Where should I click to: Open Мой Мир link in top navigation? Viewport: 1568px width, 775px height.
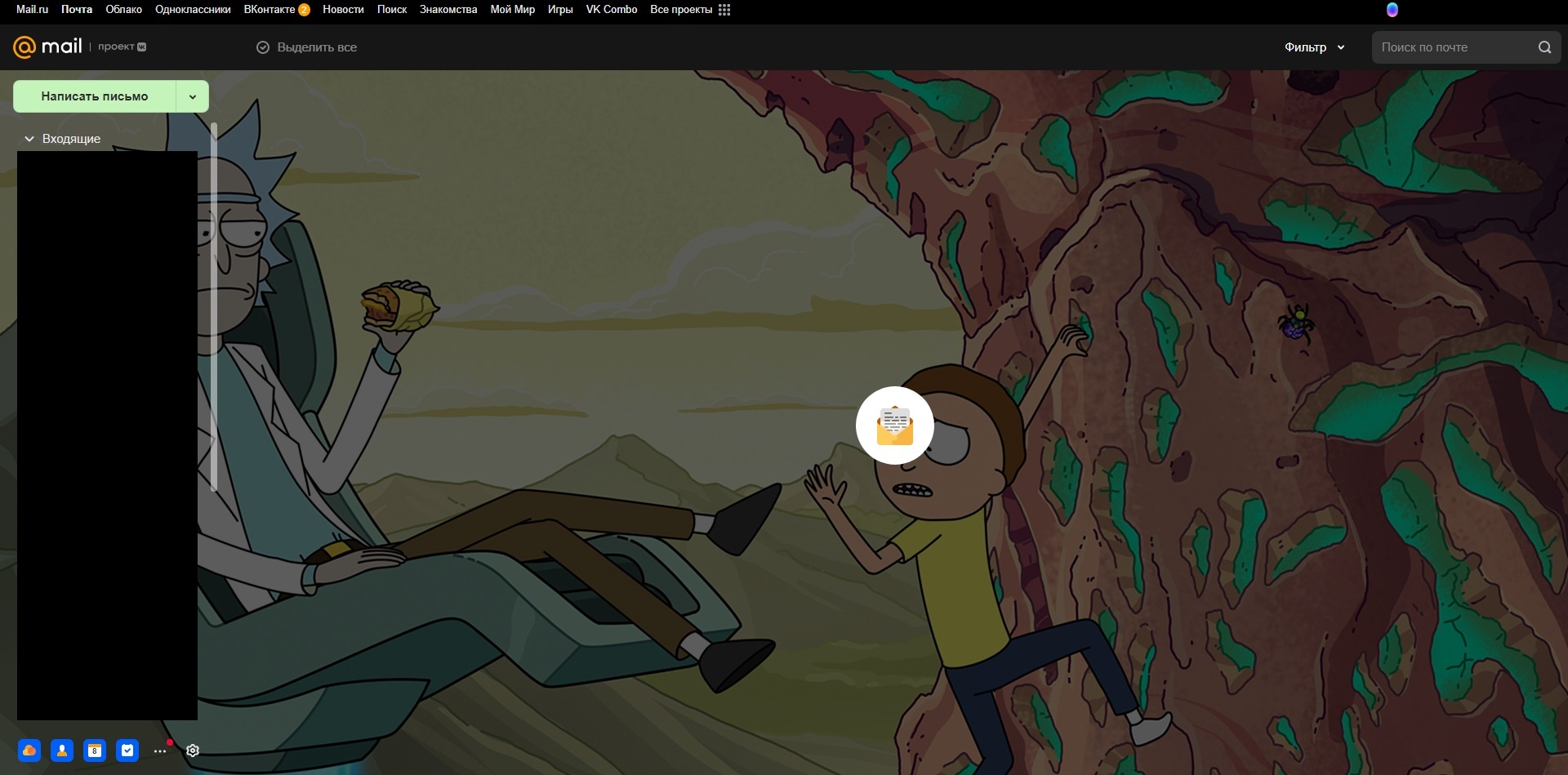(512, 10)
